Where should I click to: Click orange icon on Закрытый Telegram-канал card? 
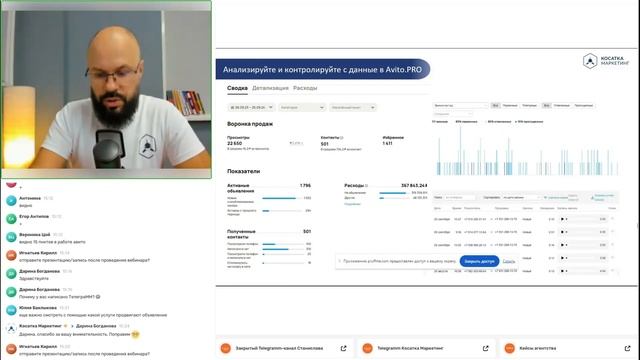[225, 348]
